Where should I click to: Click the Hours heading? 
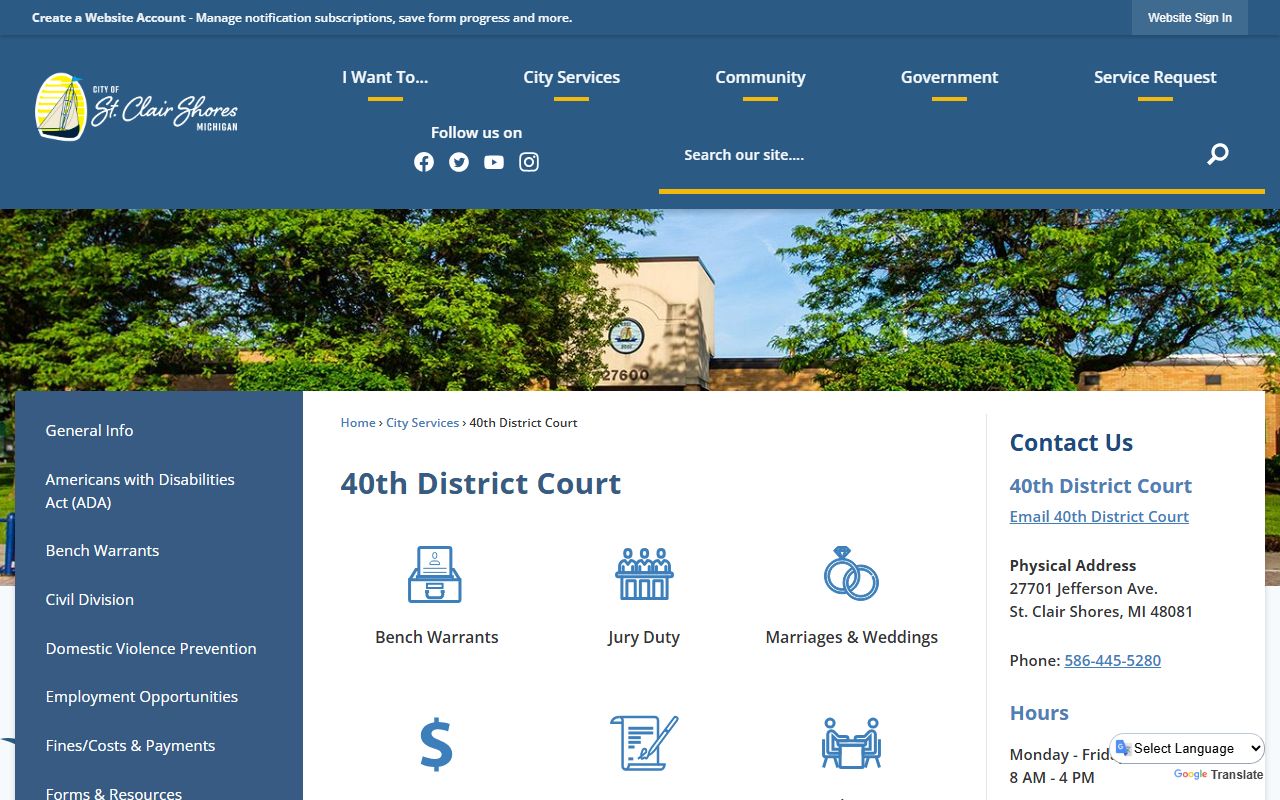pos(1039,713)
